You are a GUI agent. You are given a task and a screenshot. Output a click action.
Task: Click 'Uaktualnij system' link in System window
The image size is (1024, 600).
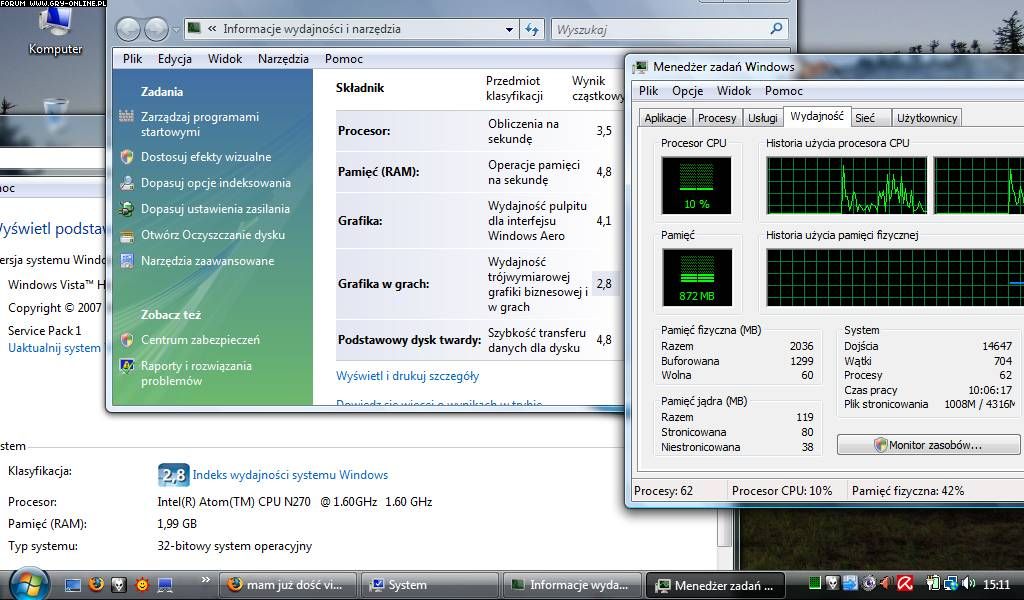point(54,348)
